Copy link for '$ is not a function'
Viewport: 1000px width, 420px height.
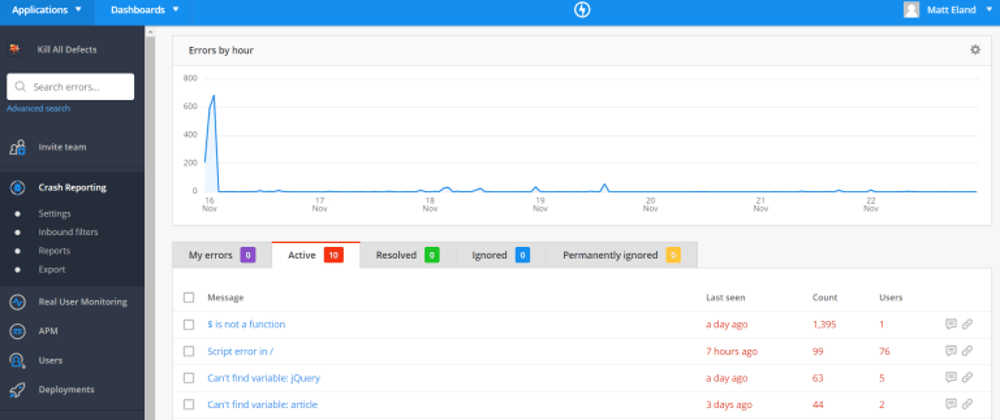(967, 324)
